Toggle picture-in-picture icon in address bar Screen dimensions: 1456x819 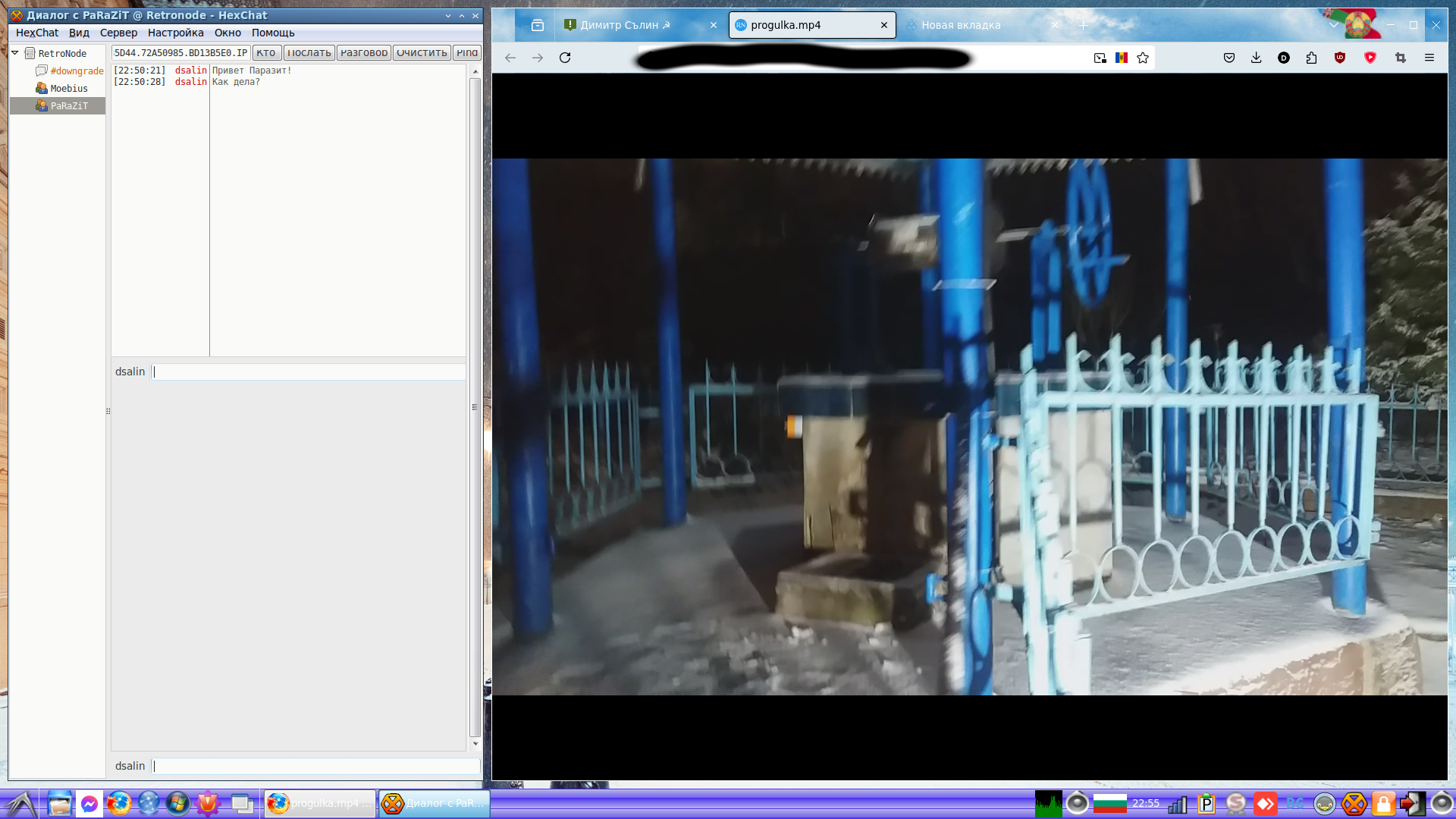point(1100,58)
